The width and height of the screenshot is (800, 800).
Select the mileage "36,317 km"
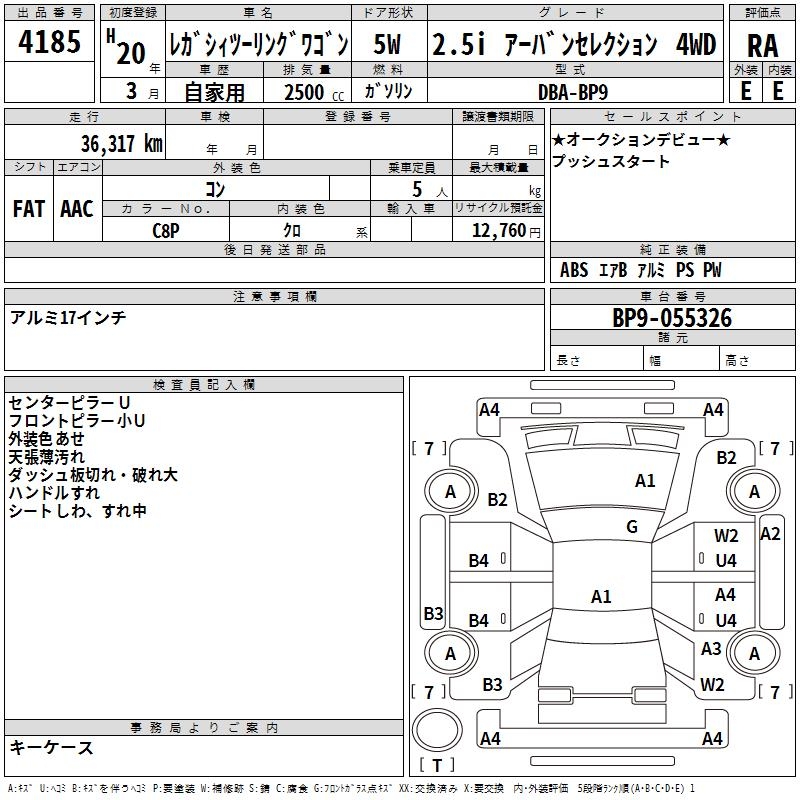point(121,143)
